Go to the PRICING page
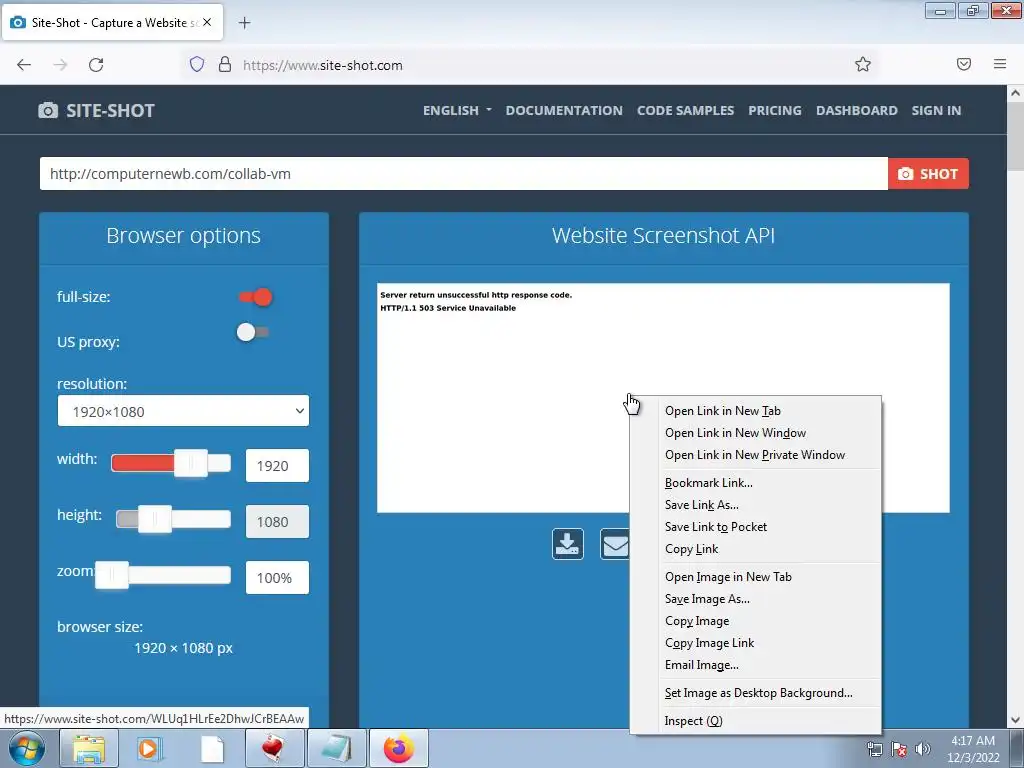Screen dimensions: 1024x768 coord(775,110)
